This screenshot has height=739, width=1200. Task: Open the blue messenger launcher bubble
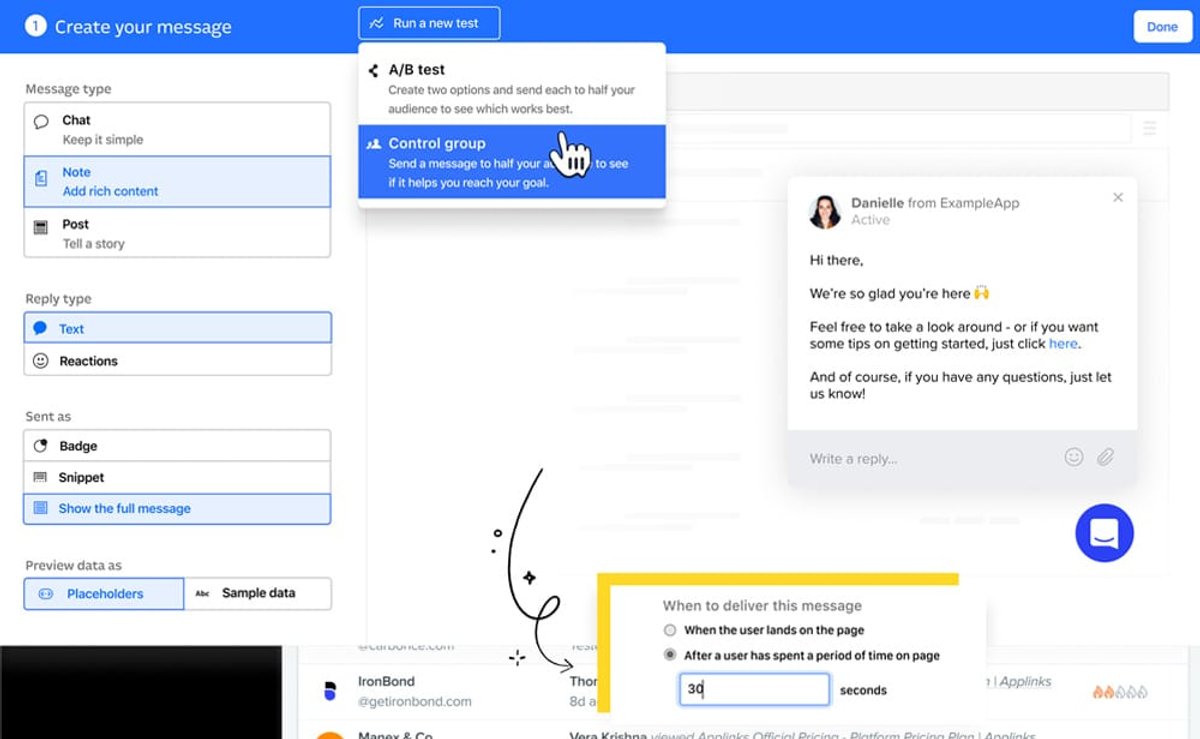[x=1104, y=533]
